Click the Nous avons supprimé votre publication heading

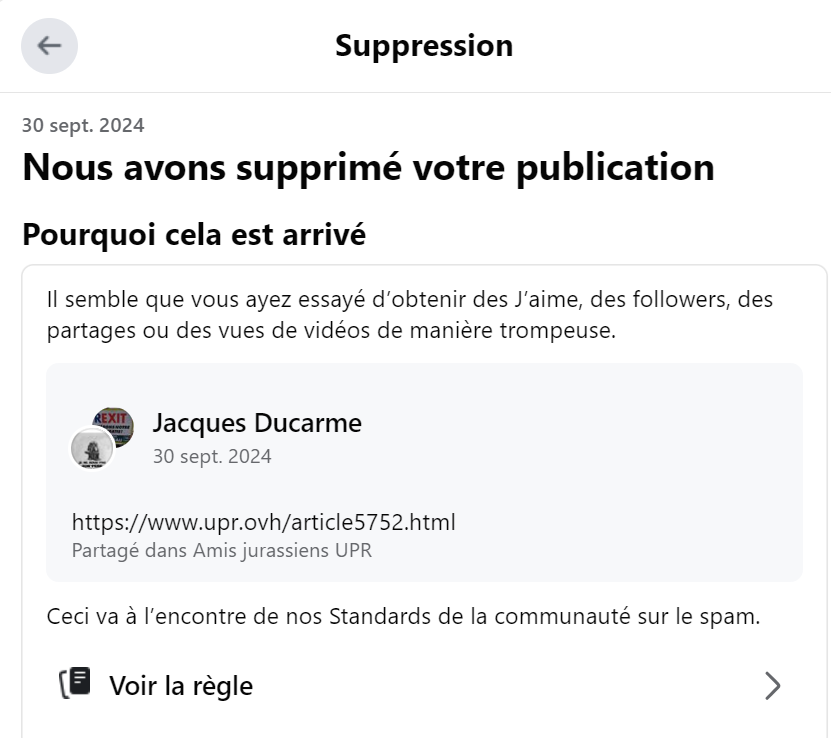click(368, 167)
